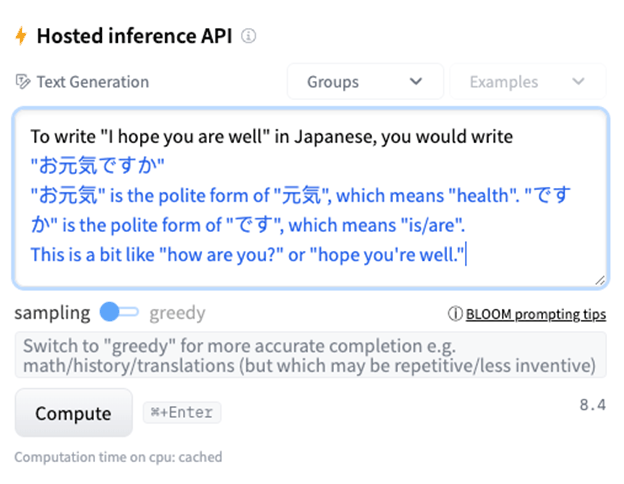Image resolution: width=624 pixels, height=484 pixels.
Task: Click the textarea resize handle corner
Action: 600,280
